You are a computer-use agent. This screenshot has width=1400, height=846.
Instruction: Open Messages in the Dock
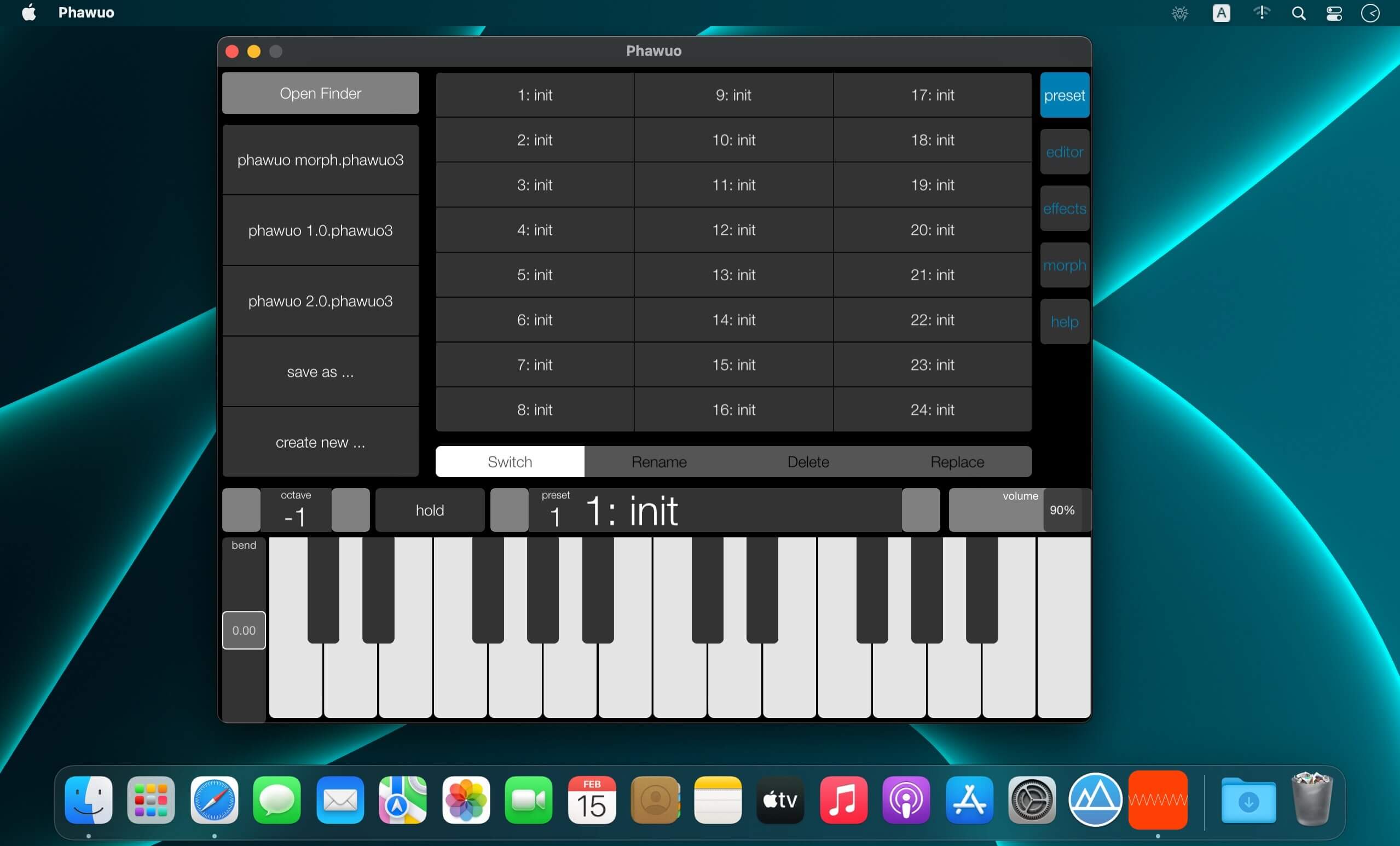277,800
